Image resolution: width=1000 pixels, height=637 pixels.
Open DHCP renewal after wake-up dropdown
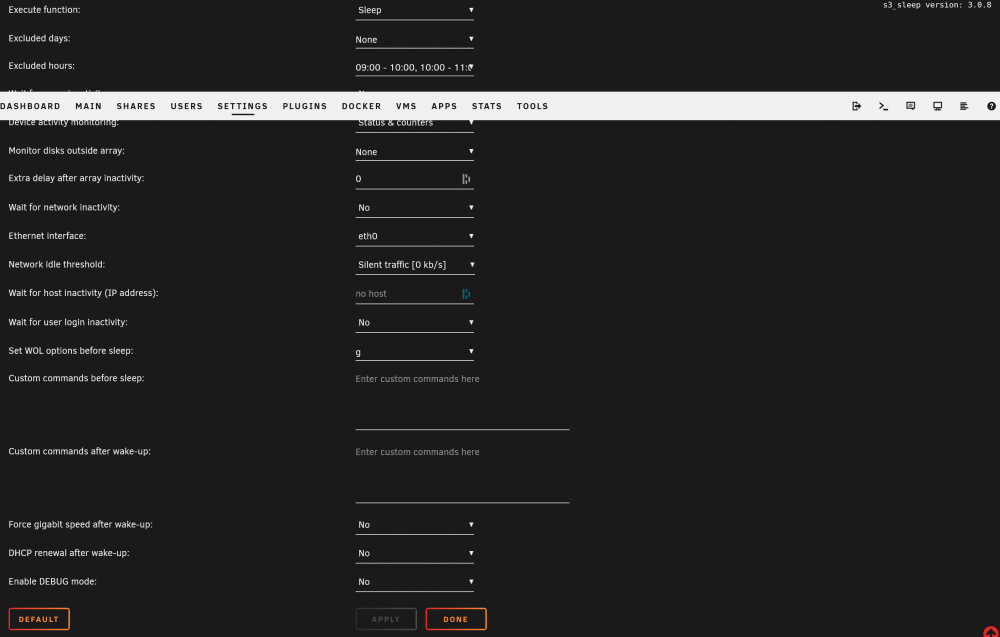tap(415, 553)
